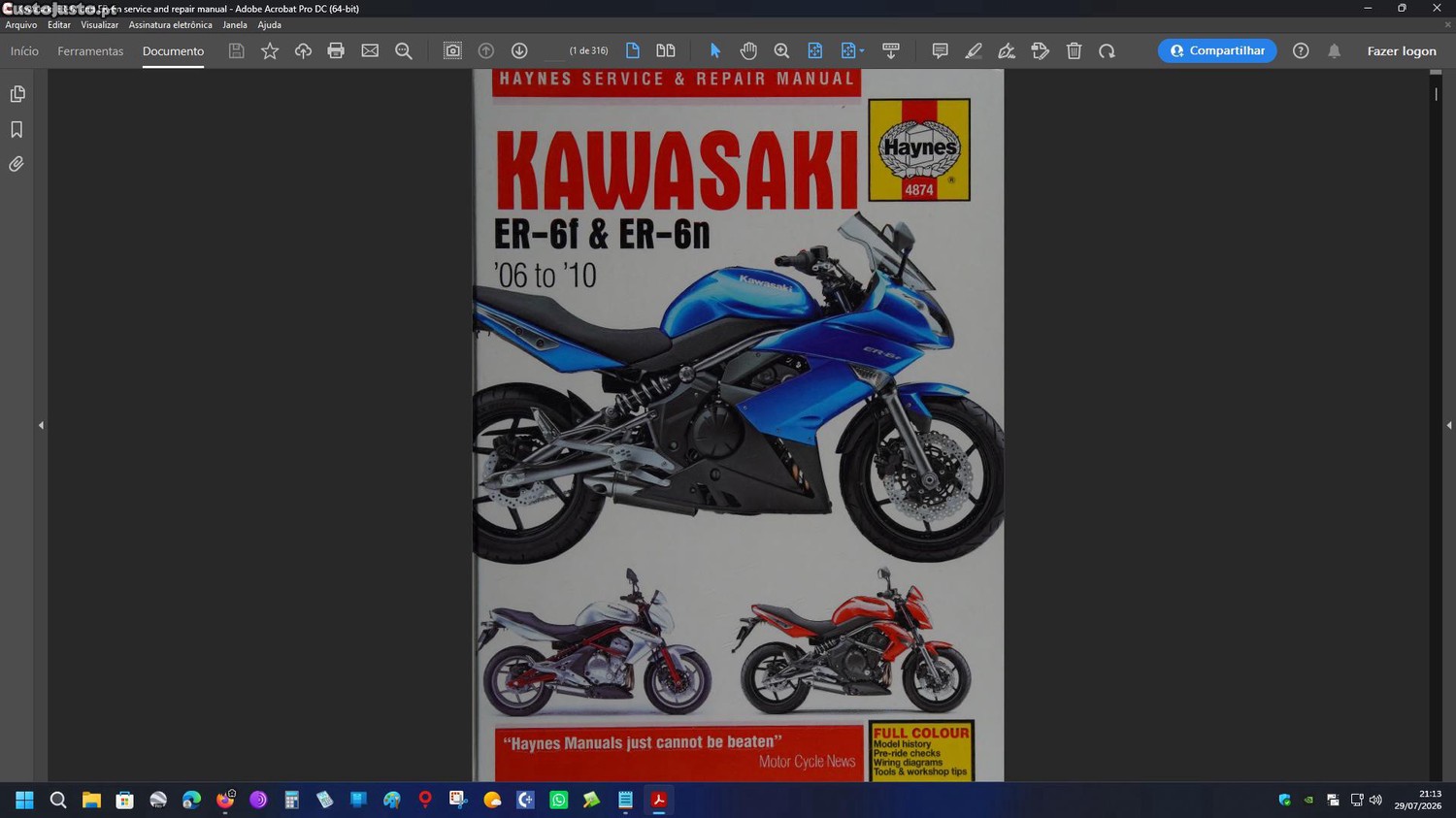Click the Adobe Acrobat taskbar icon
Image resolution: width=1456 pixels, height=818 pixels.
click(x=658, y=800)
